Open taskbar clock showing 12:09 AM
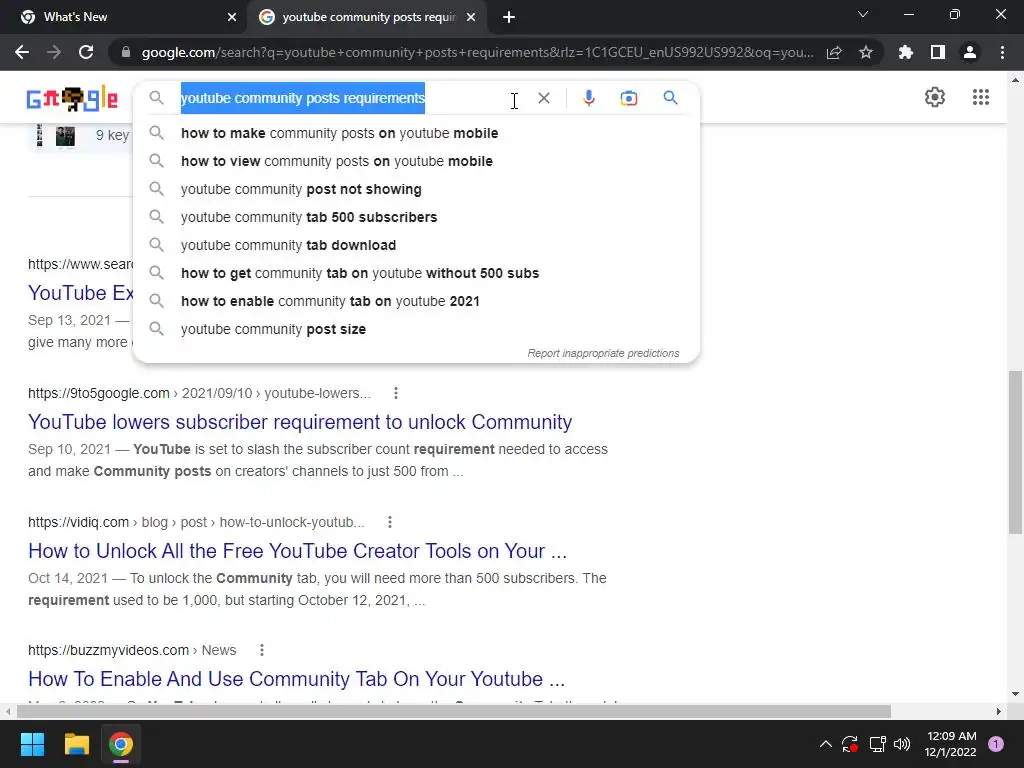The height and width of the screenshot is (768, 1024). click(x=951, y=744)
